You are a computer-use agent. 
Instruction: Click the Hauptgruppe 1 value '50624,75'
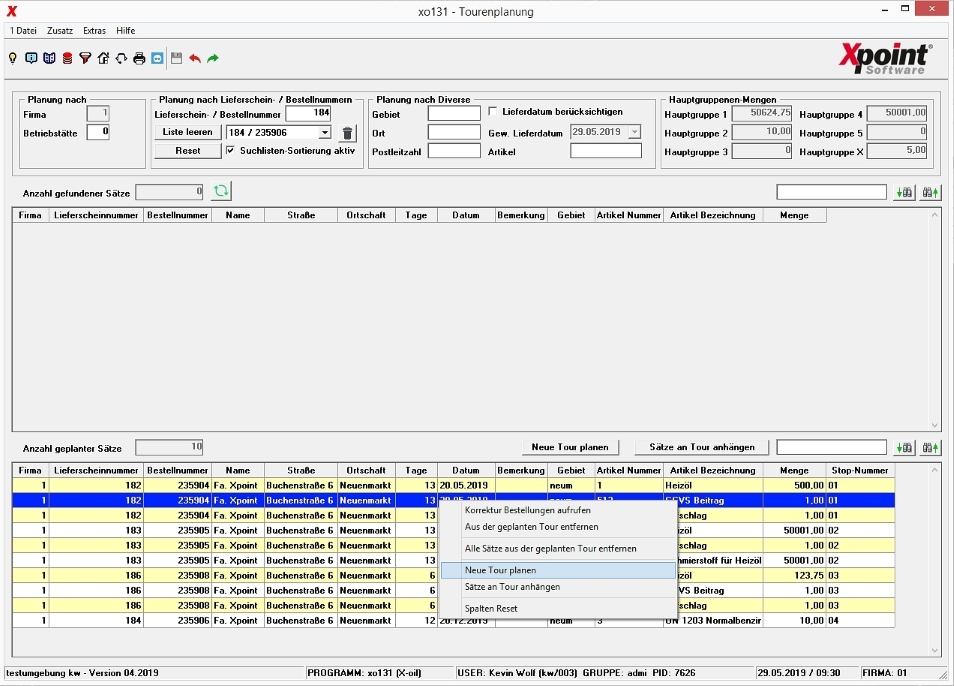[762, 113]
